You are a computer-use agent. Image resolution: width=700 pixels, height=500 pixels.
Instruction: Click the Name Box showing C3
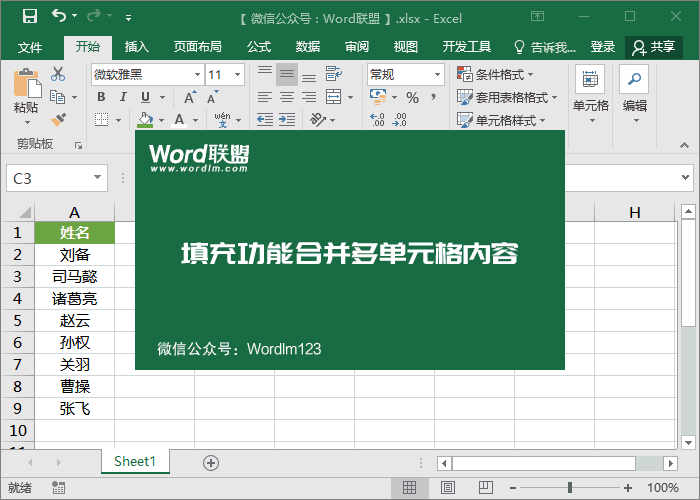click(x=57, y=179)
